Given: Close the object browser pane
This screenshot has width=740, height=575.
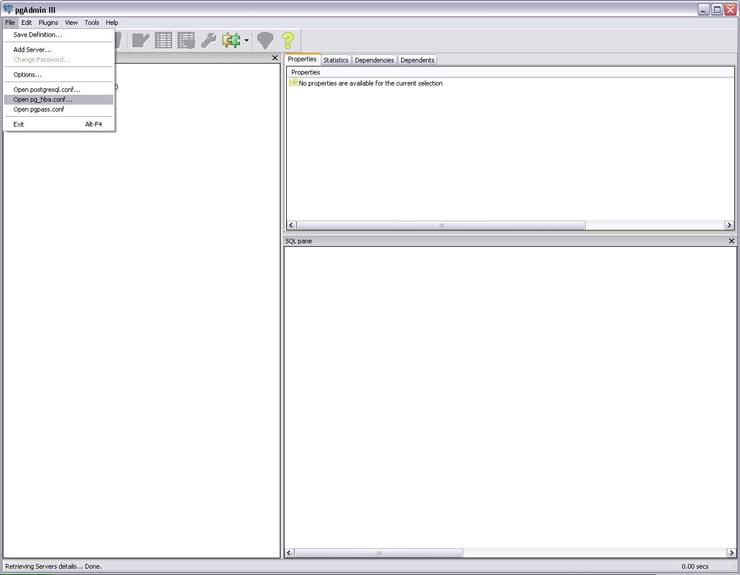Looking at the screenshot, I should click(x=275, y=58).
